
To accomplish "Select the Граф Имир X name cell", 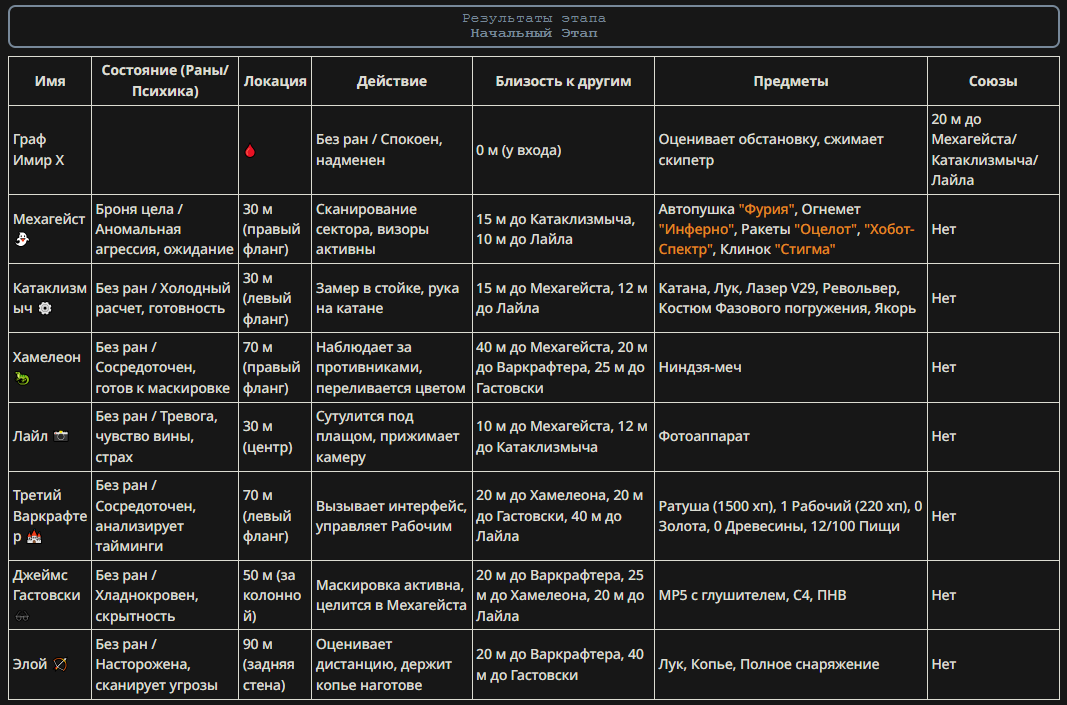I will coord(50,150).
